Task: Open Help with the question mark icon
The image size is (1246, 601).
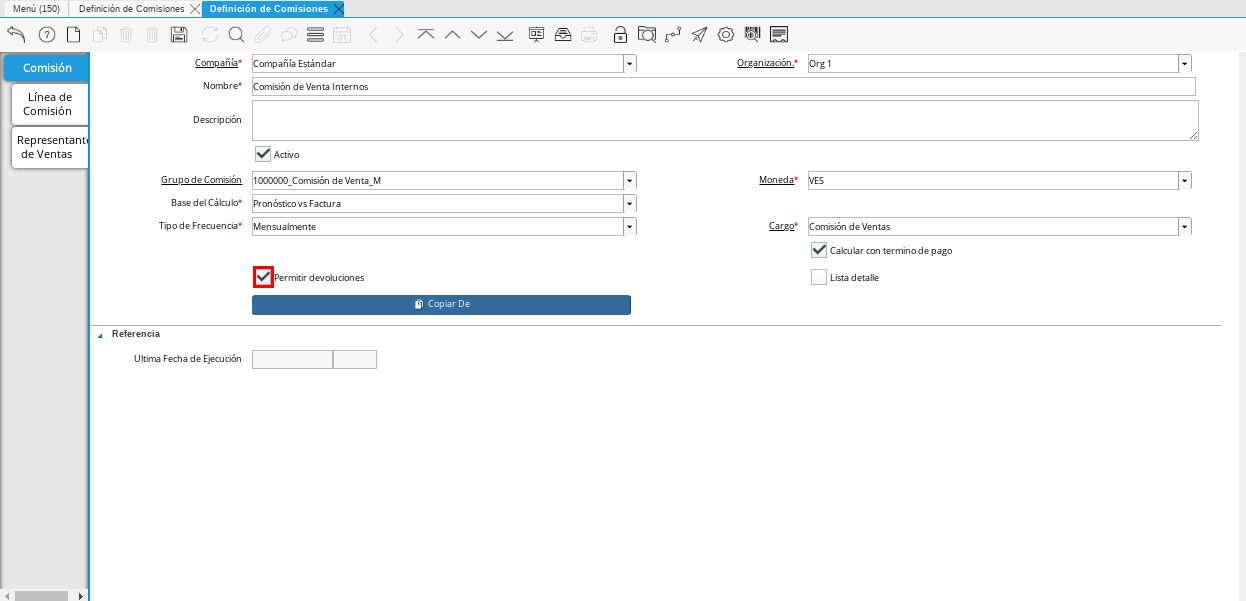Action: click(x=45, y=34)
